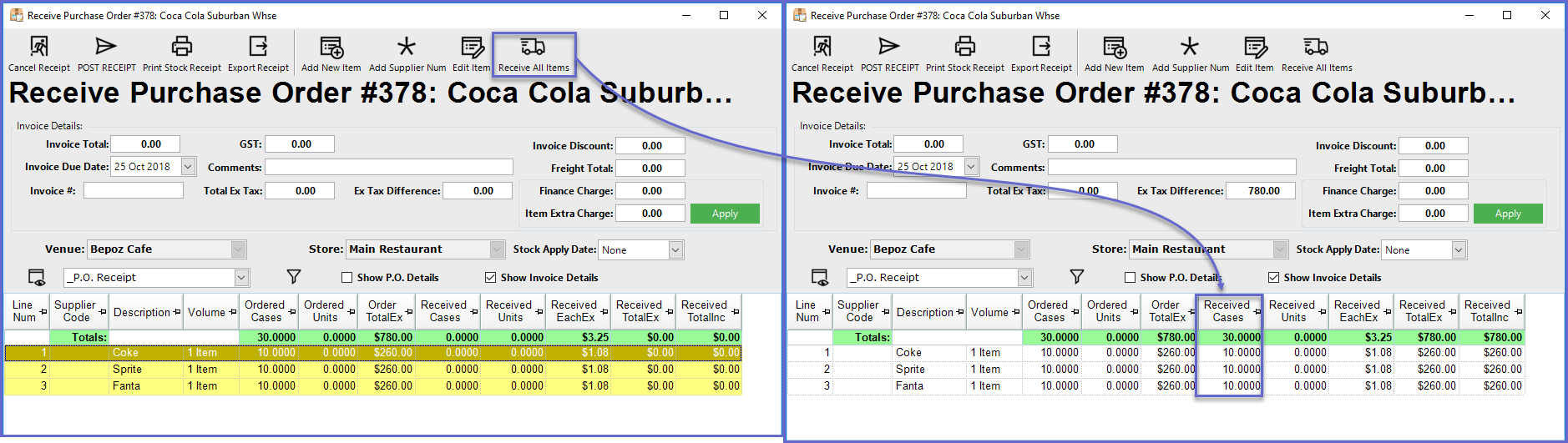
Task: Open Invoice Due Date dropdown in right window
Action: point(971,167)
